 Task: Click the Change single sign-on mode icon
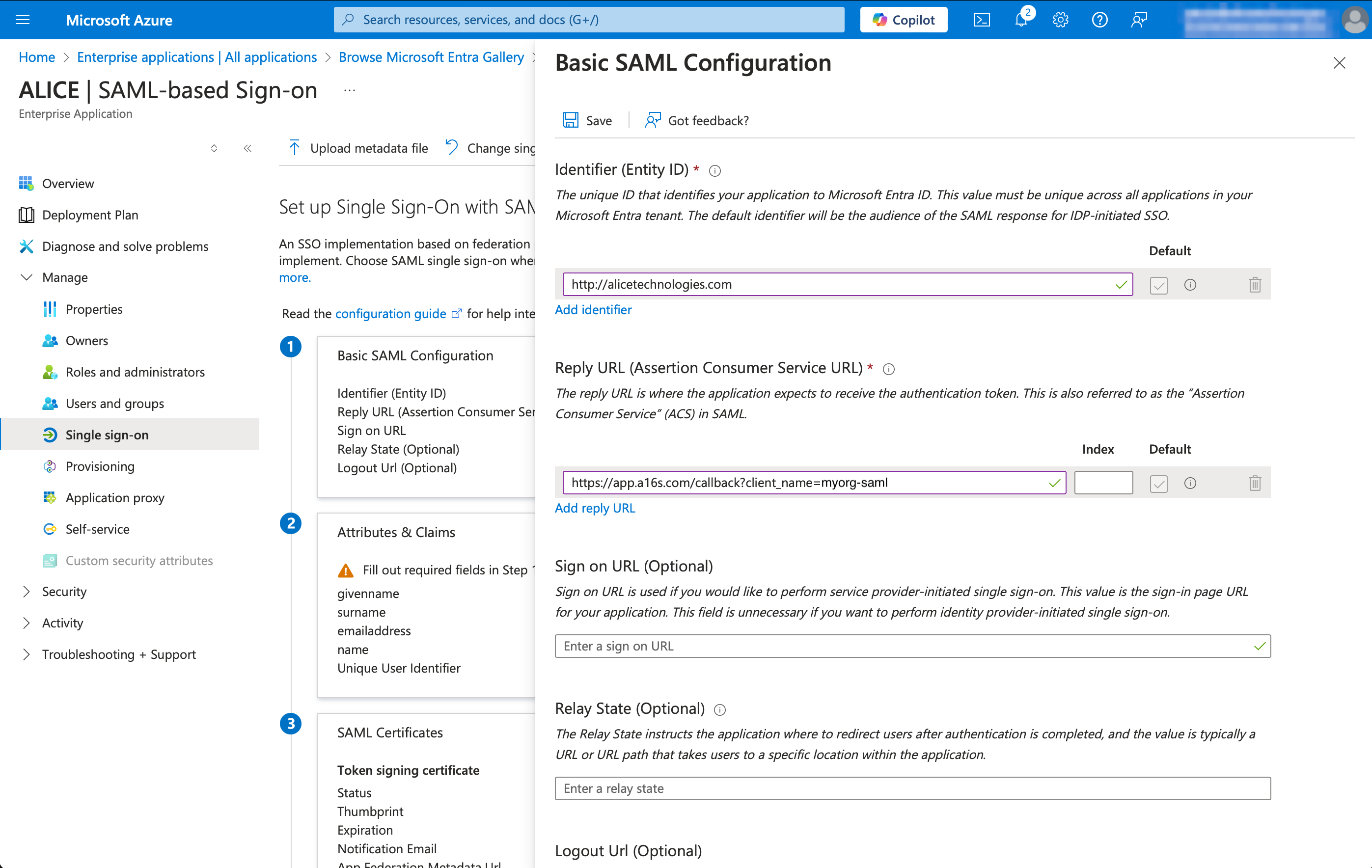(451, 147)
